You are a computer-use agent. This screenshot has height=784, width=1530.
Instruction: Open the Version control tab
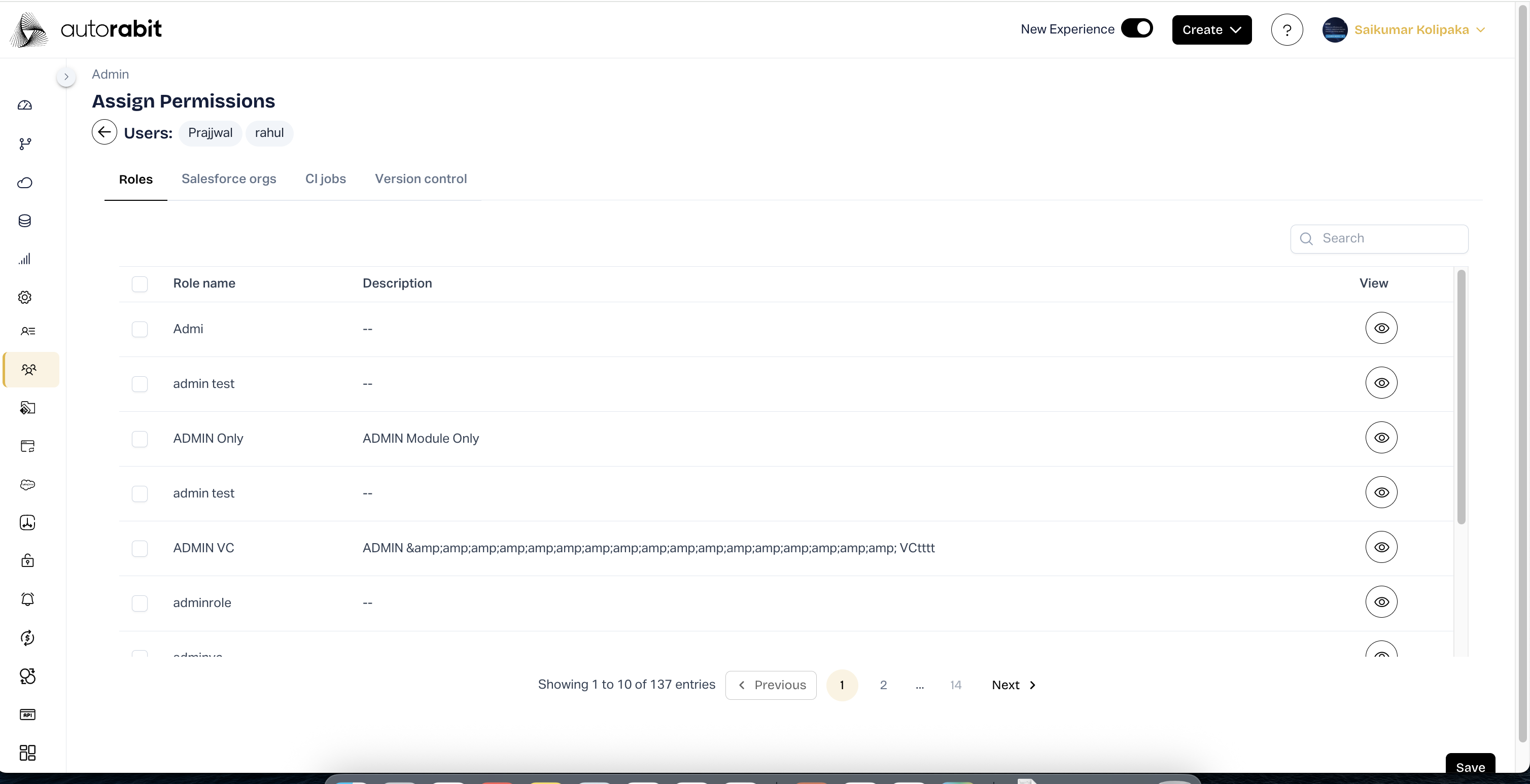[421, 179]
